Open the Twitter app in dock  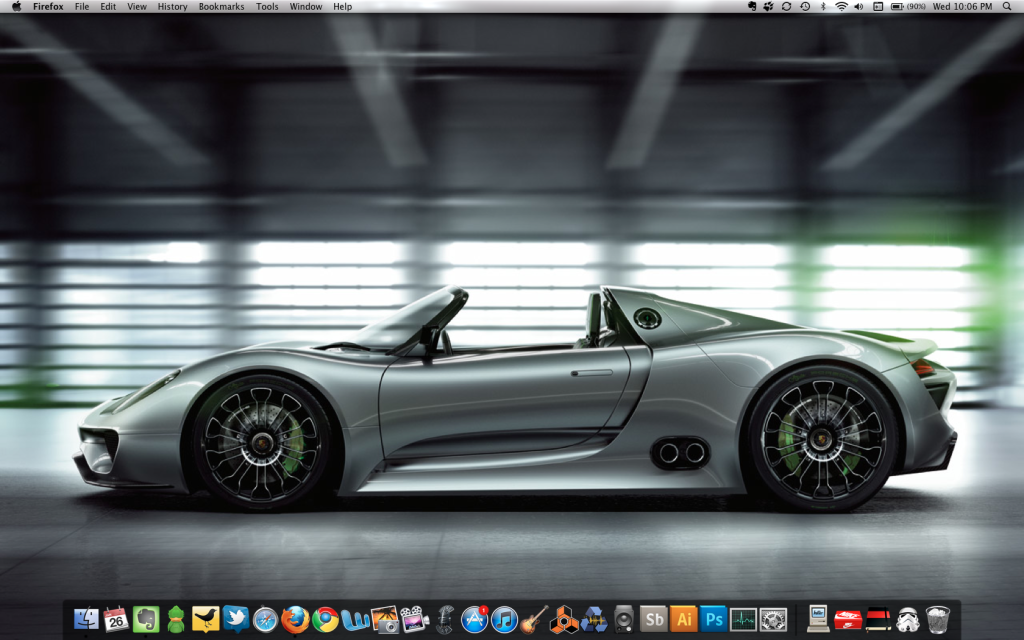tap(236, 619)
